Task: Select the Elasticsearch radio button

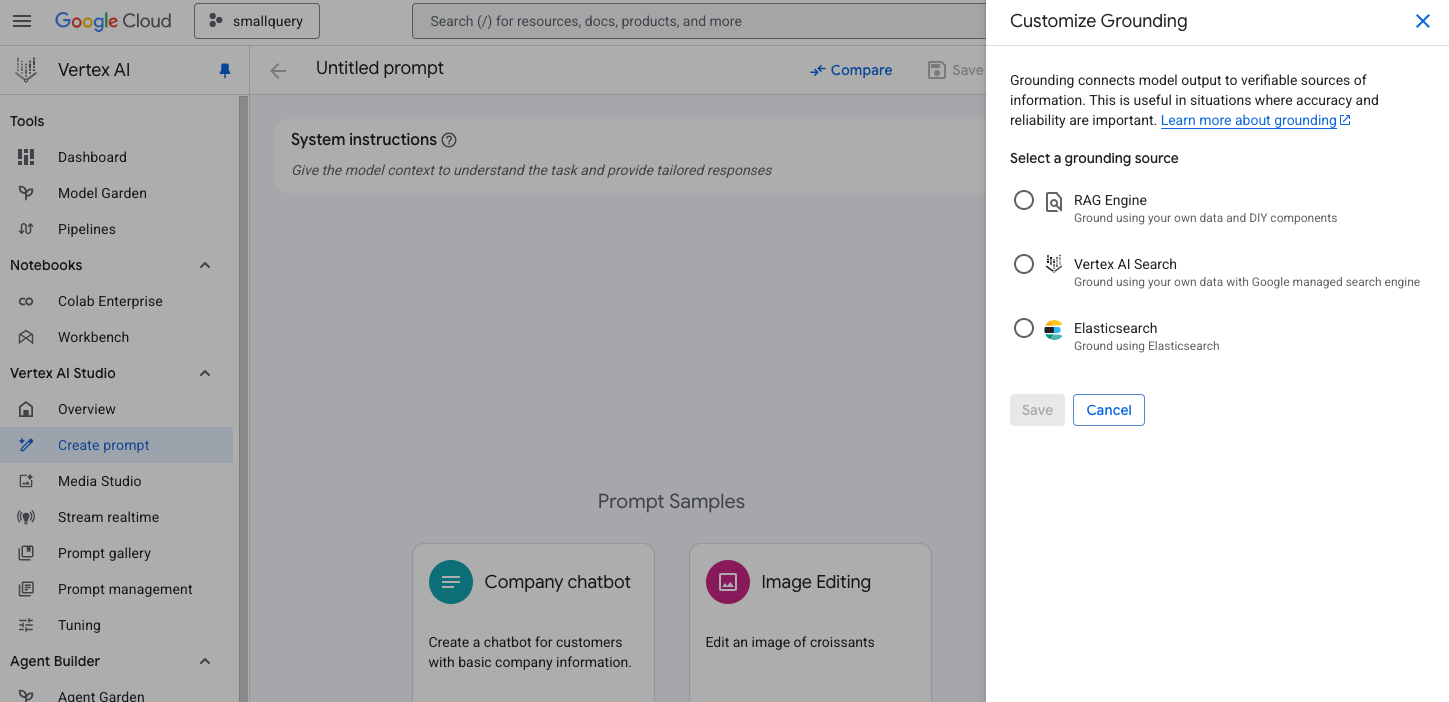Action: click(x=1024, y=328)
